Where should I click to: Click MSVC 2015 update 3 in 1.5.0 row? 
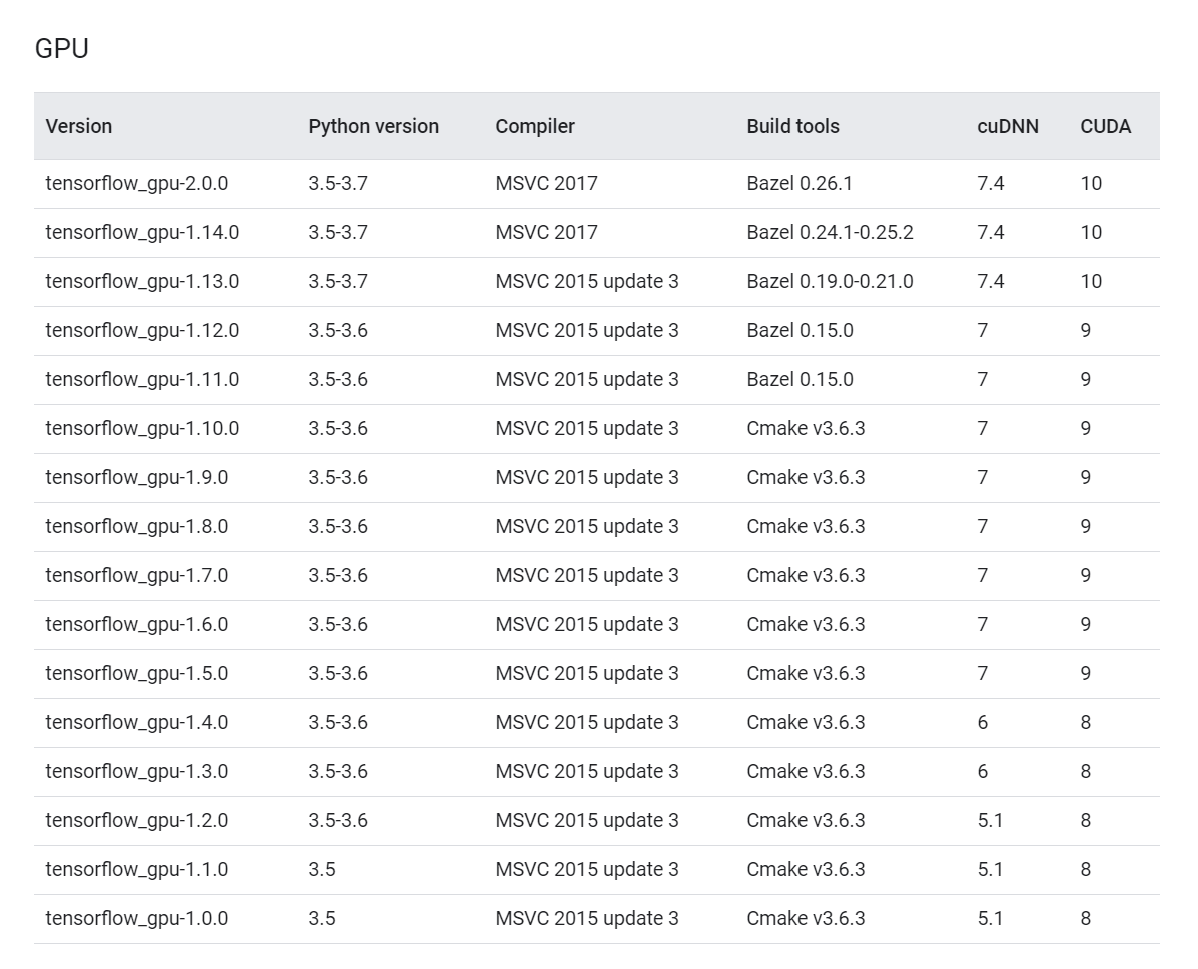(x=587, y=673)
